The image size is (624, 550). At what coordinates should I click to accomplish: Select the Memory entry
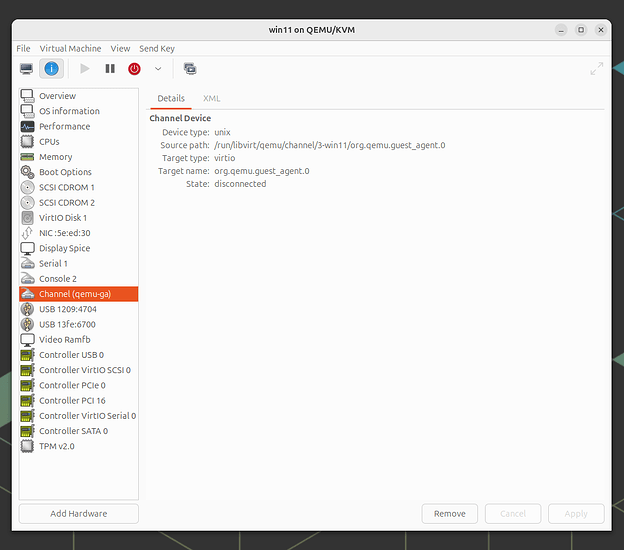click(x=79, y=157)
